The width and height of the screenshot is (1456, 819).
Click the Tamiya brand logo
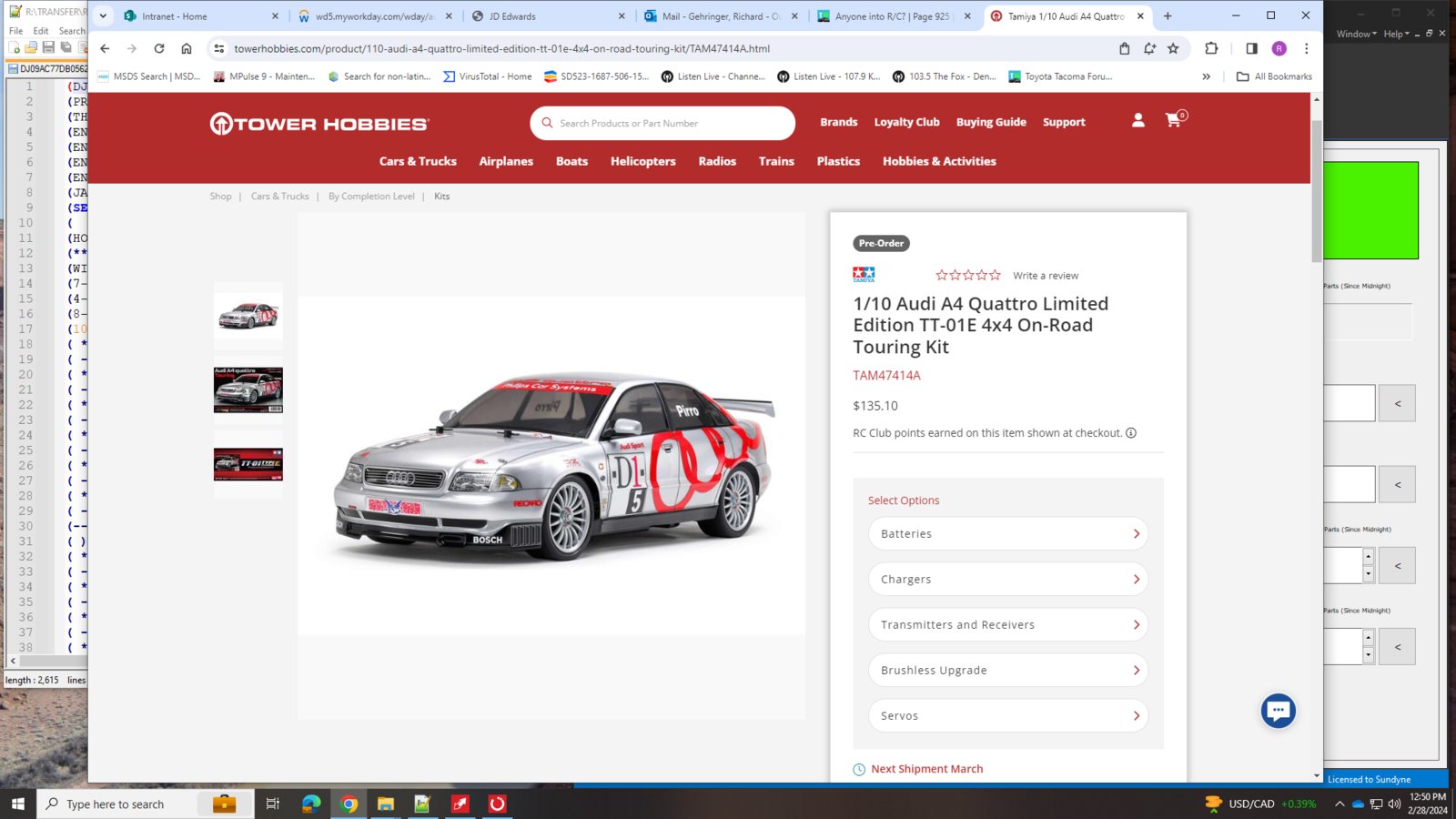coord(864,274)
